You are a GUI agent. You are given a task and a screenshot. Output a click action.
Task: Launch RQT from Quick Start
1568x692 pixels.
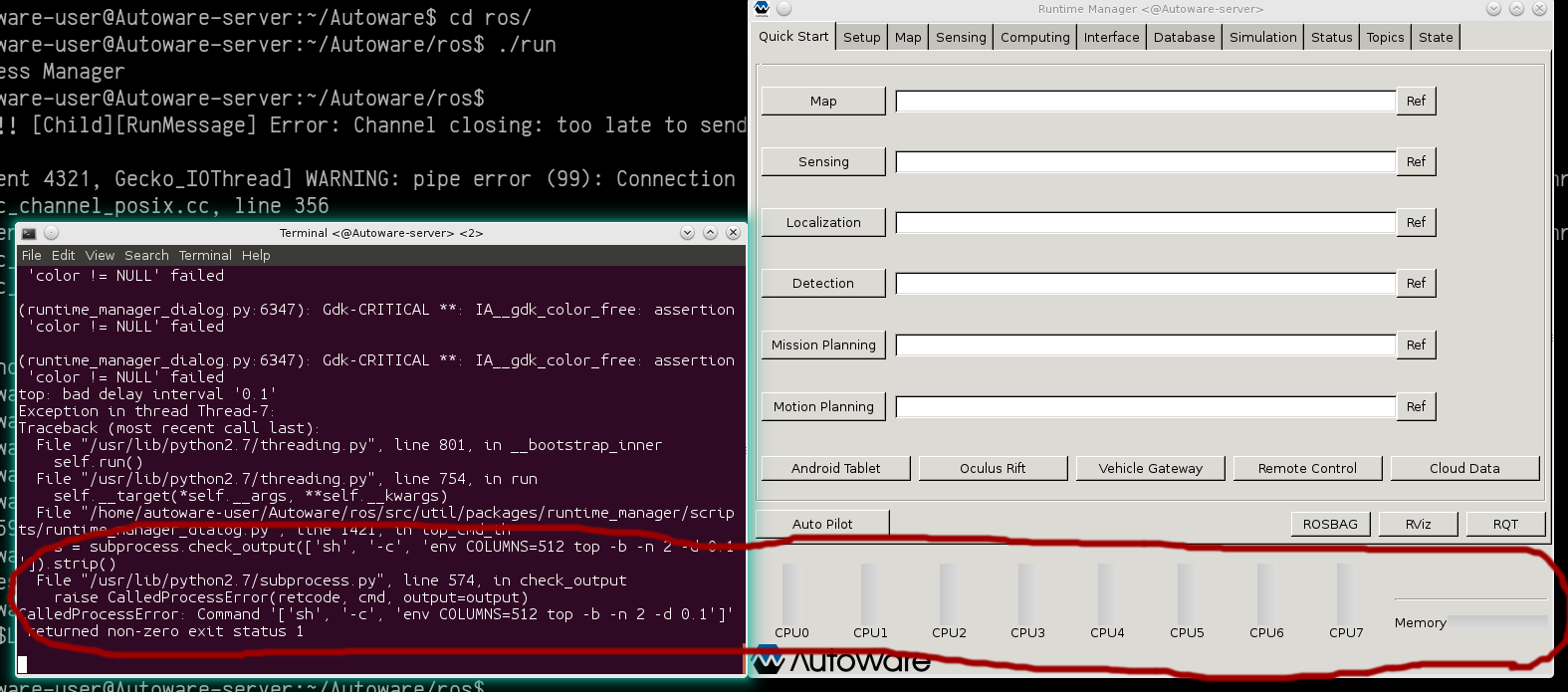point(1505,525)
